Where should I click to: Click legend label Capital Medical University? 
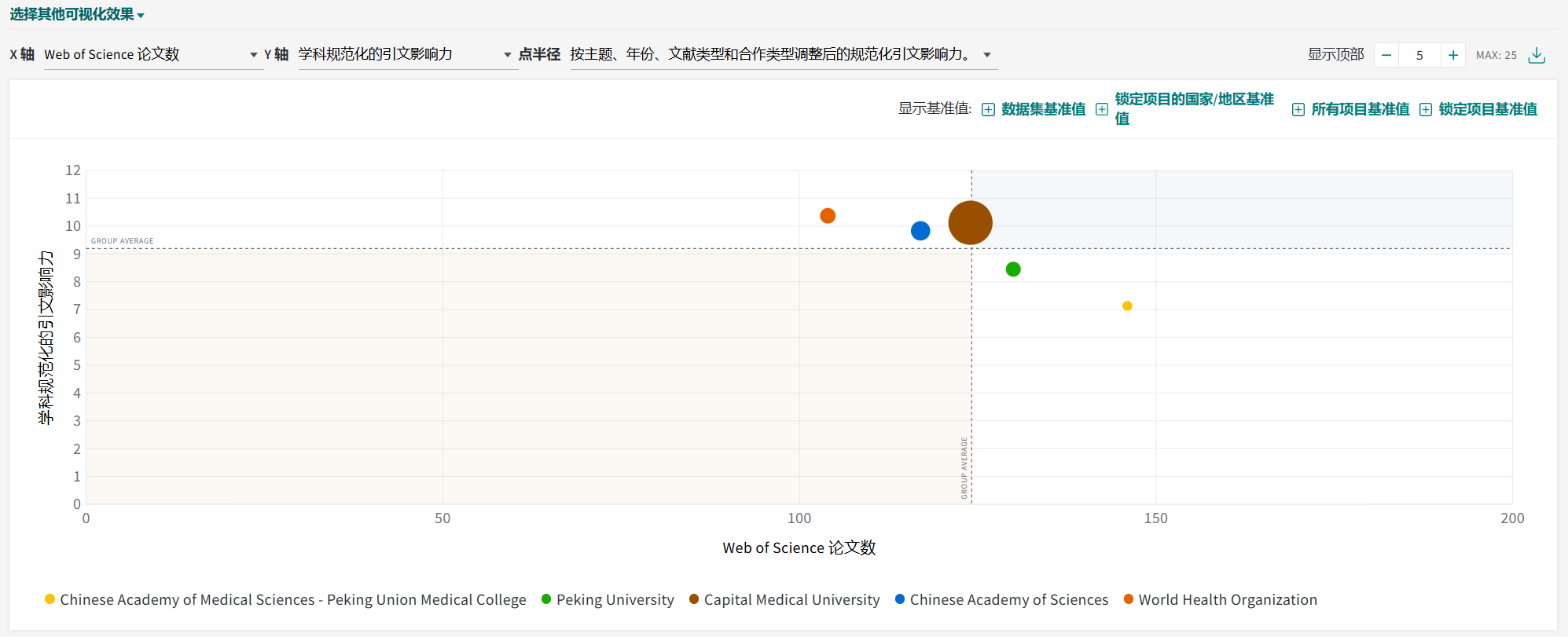[792, 600]
